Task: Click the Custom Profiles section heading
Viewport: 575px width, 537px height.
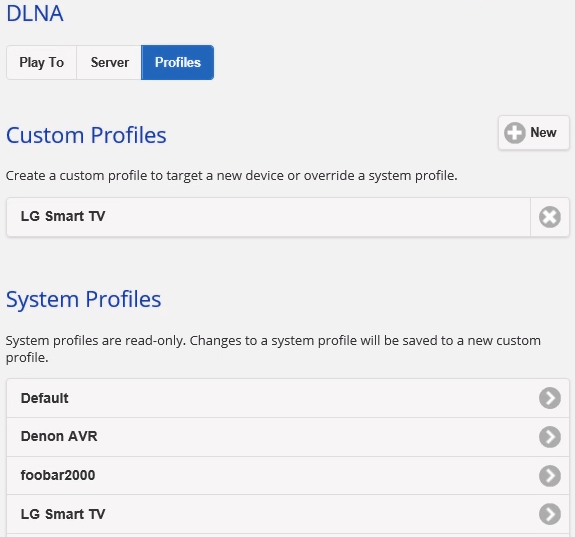Action: tap(86, 135)
